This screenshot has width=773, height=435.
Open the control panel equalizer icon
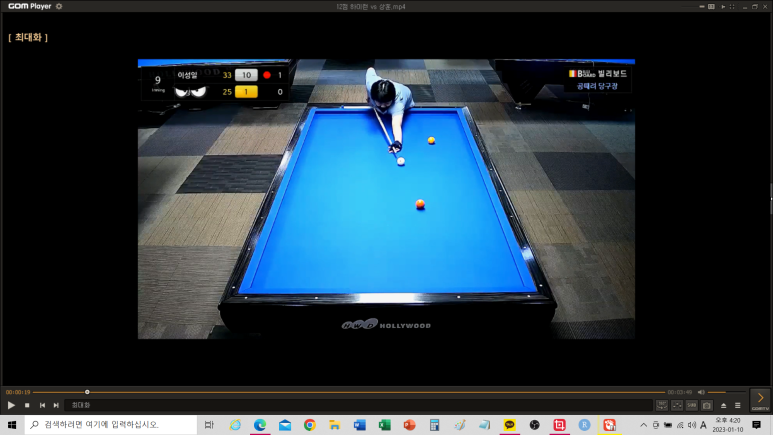677,405
